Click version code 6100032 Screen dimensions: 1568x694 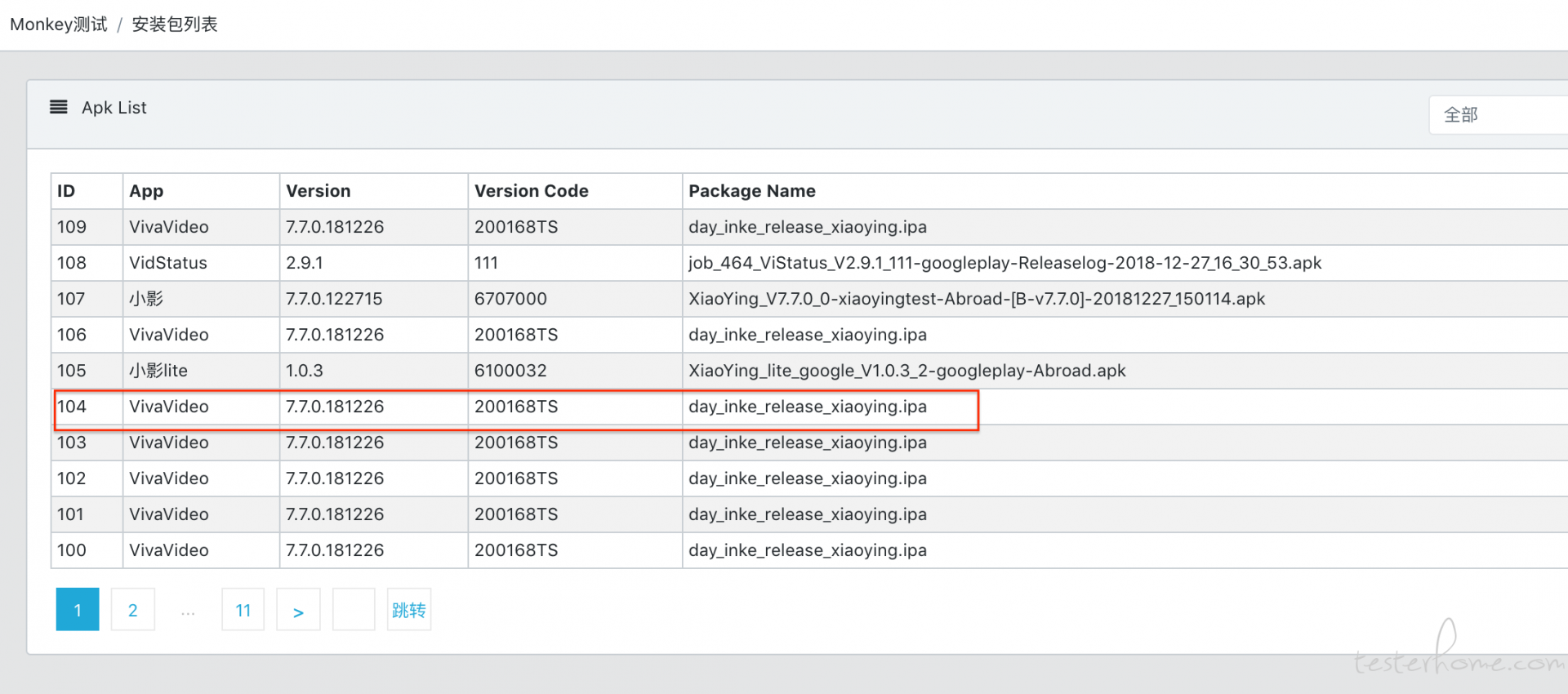510,371
